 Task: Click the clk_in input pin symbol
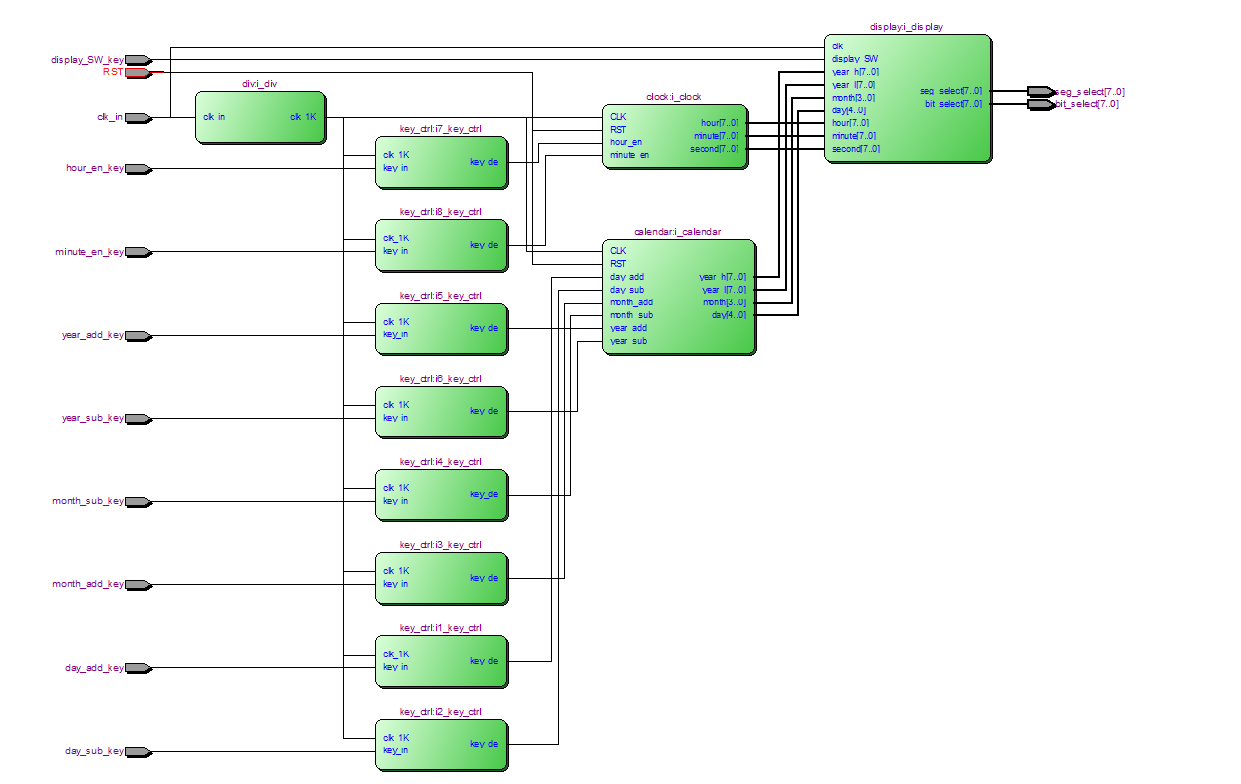(138, 117)
